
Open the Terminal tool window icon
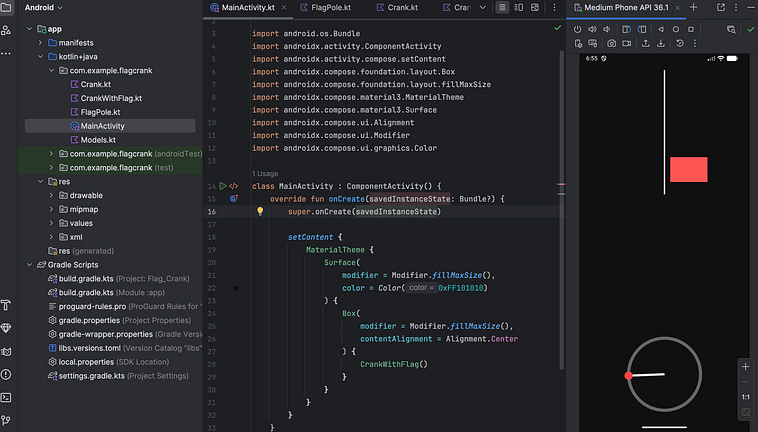pos(6,397)
